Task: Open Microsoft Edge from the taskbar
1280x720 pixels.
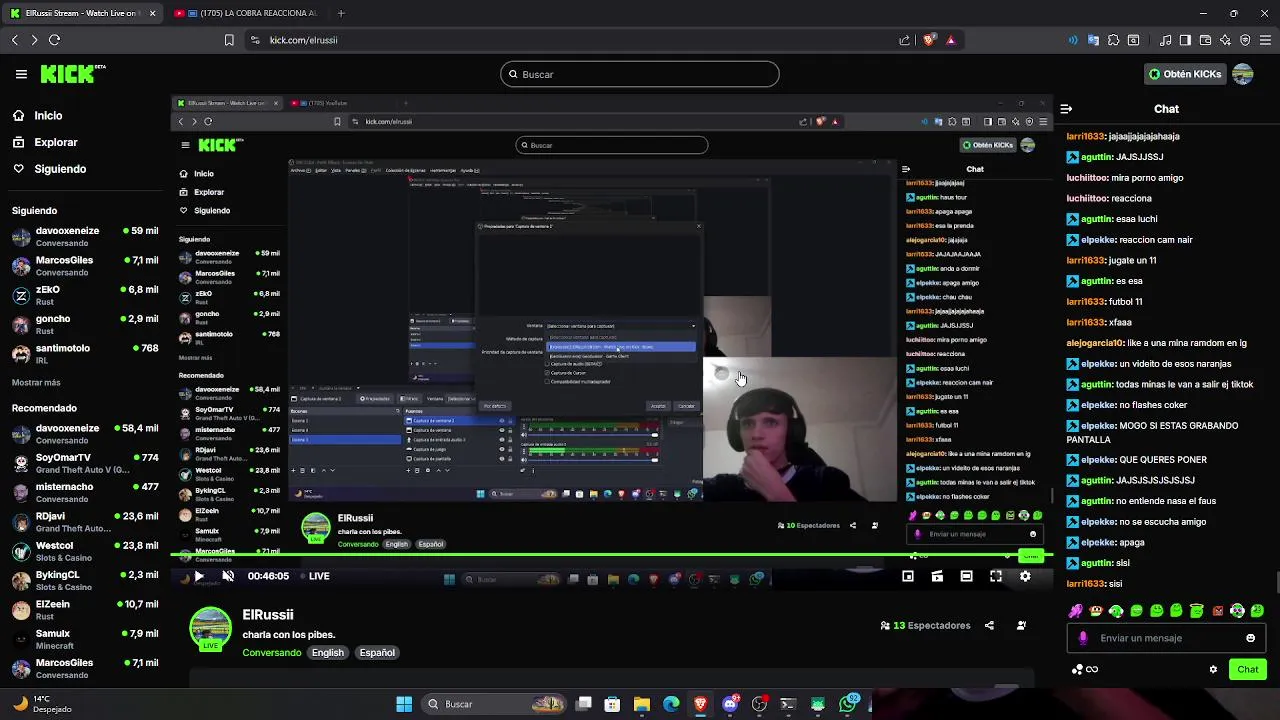Action: coord(671,704)
